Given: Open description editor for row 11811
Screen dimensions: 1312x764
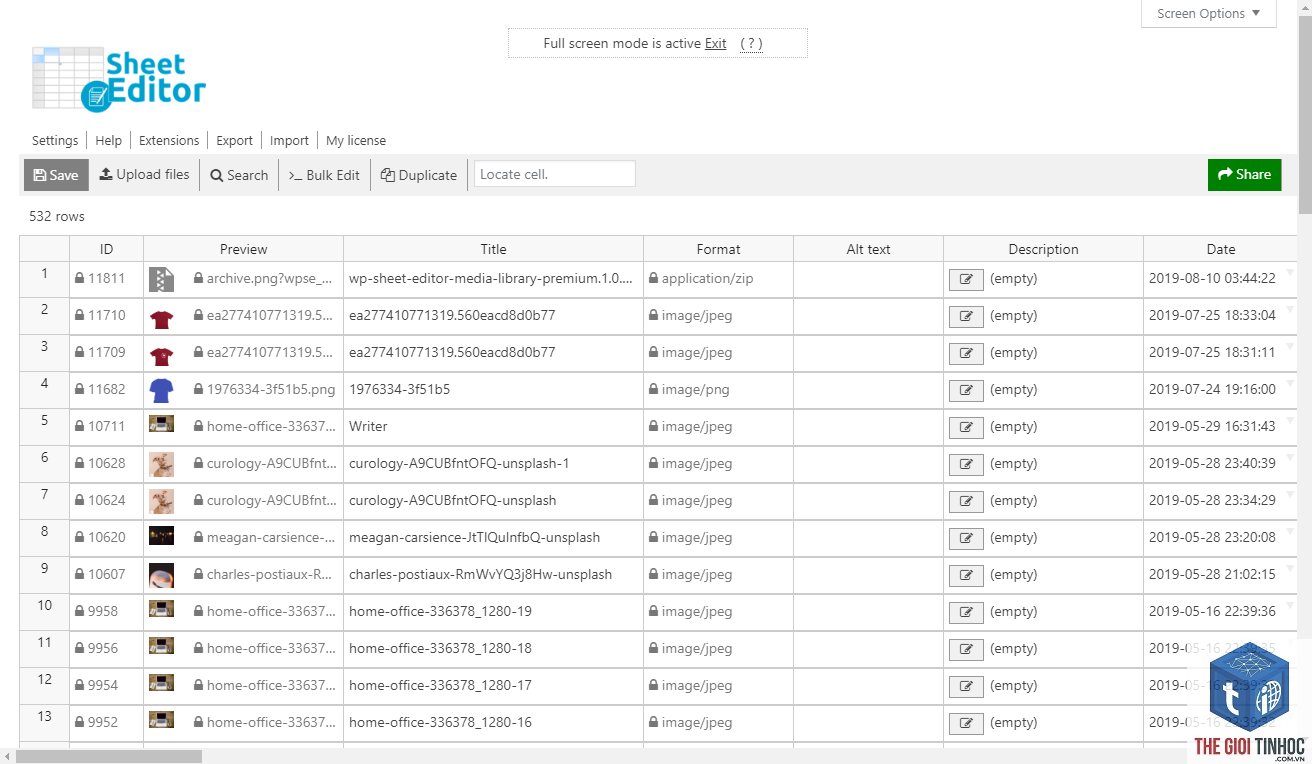Looking at the screenshot, I should 966,280.
